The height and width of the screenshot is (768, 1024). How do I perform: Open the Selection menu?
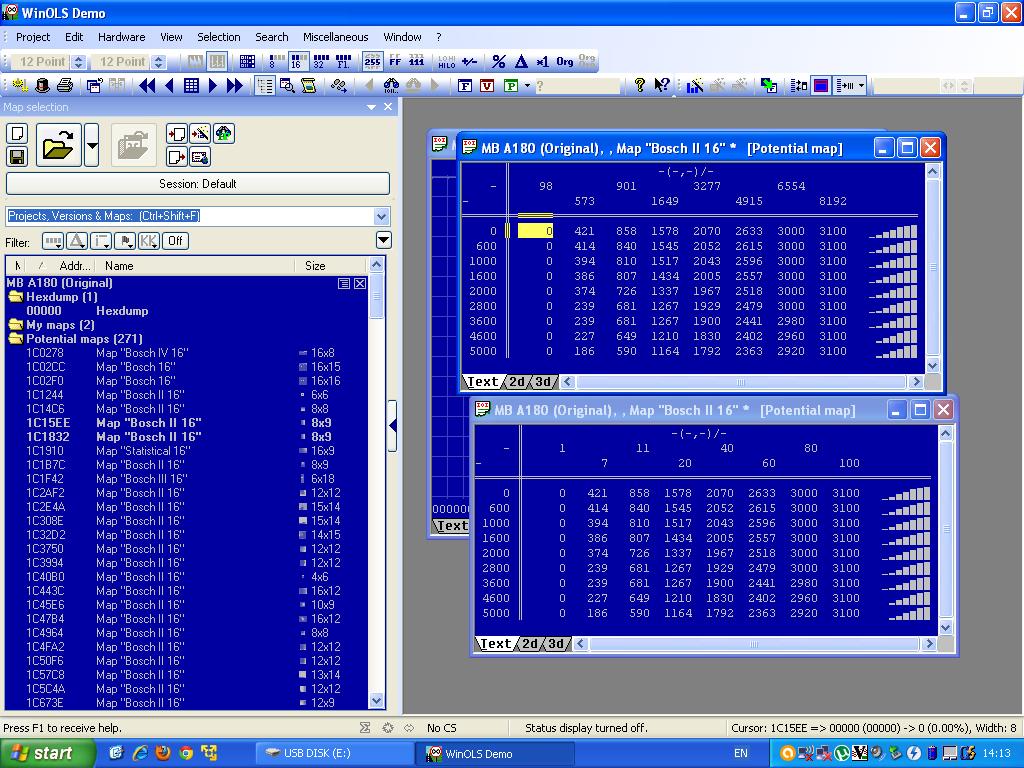(x=219, y=37)
